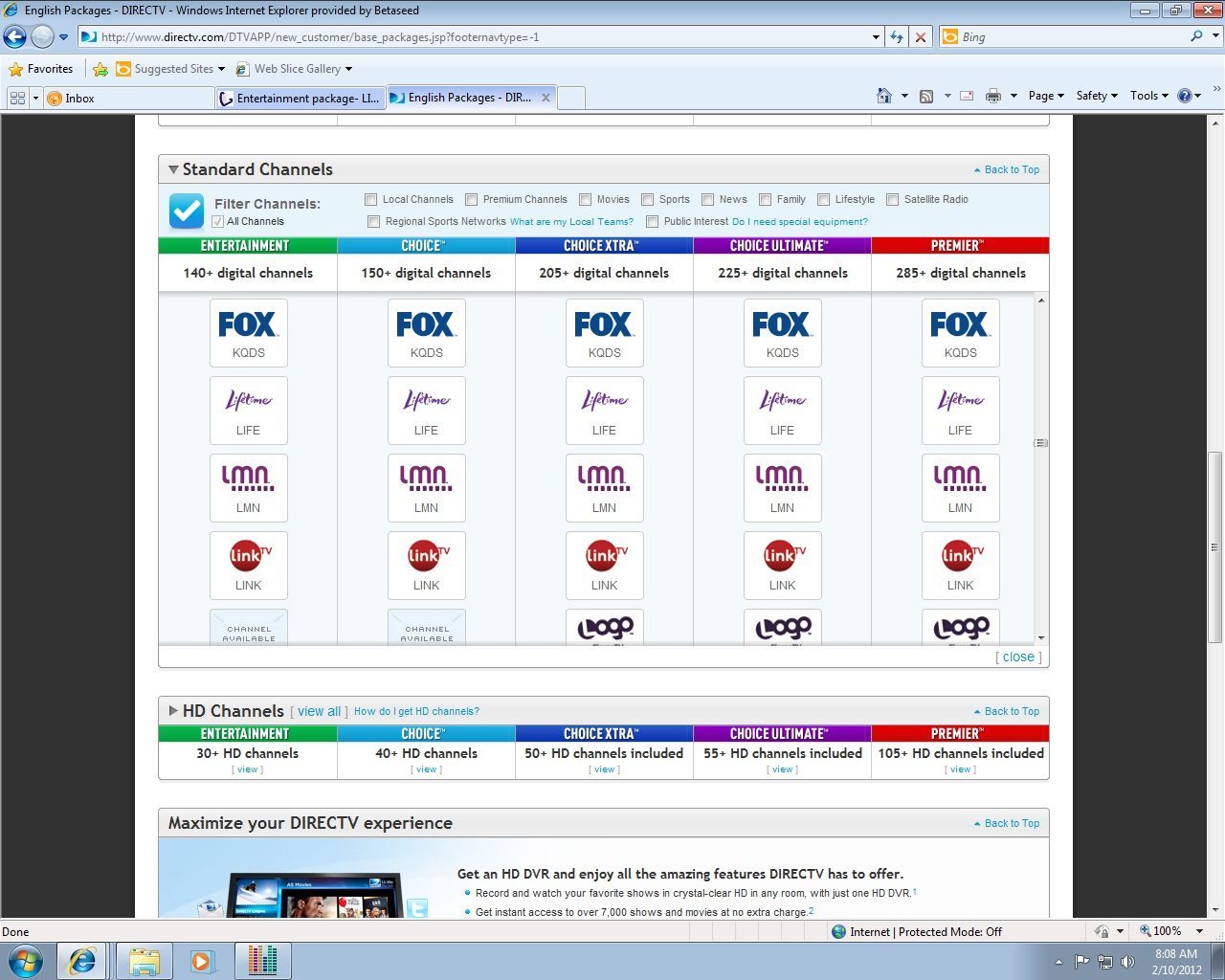Click 'What are my Local Teams?' link
This screenshot has height=980, width=1225.
coord(571,221)
